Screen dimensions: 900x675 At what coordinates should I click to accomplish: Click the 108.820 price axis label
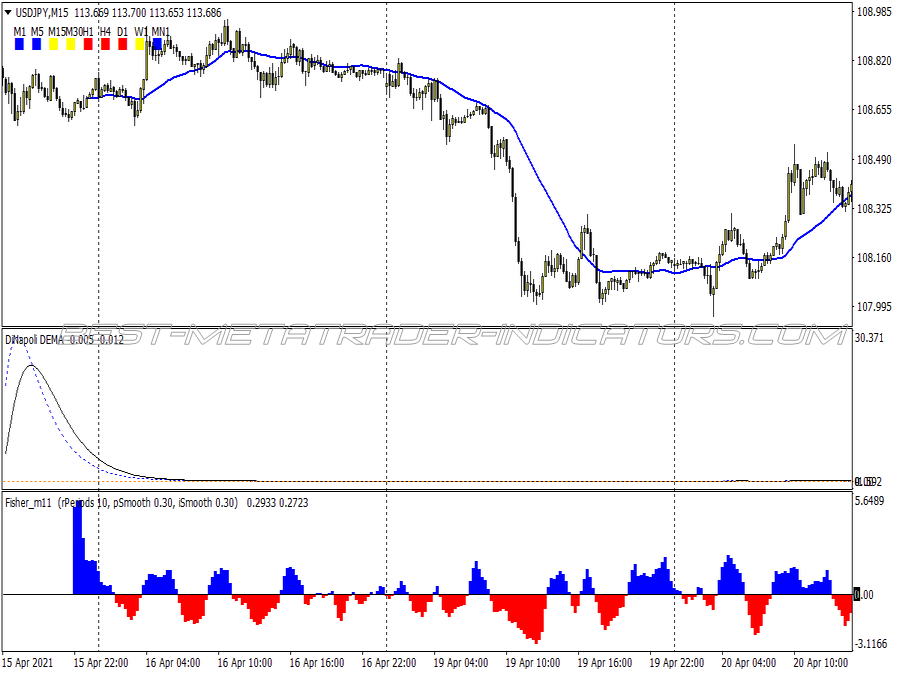[x=874, y=61]
